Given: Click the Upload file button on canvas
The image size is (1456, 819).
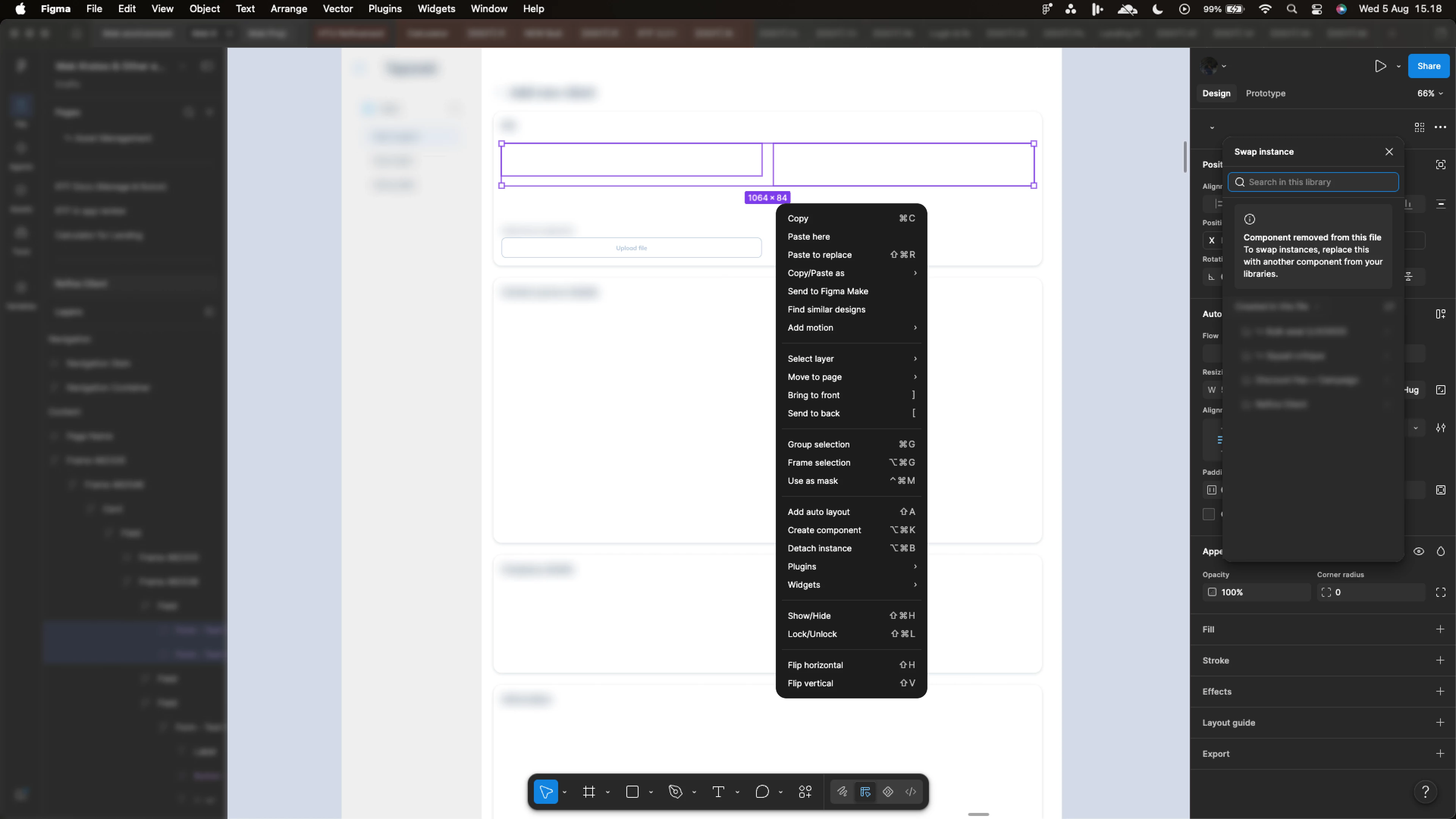Looking at the screenshot, I should pos(631,248).
